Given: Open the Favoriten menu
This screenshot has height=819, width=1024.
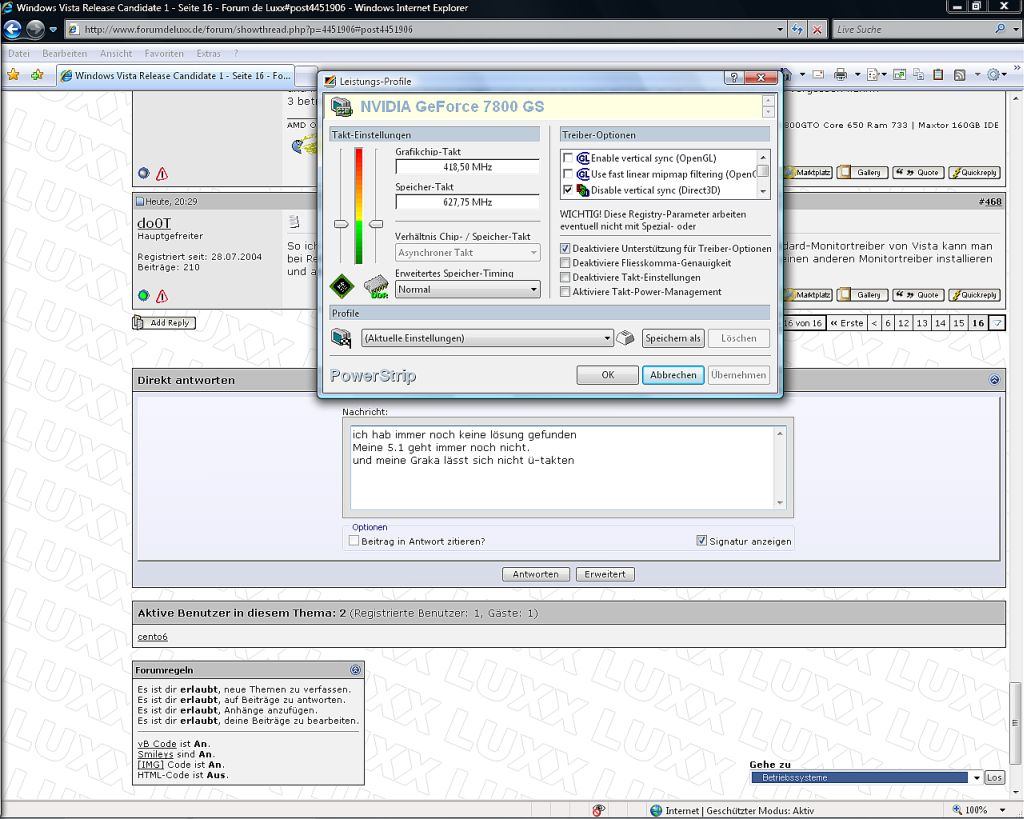Looking at the screenshot, I should tap(164, 54).
